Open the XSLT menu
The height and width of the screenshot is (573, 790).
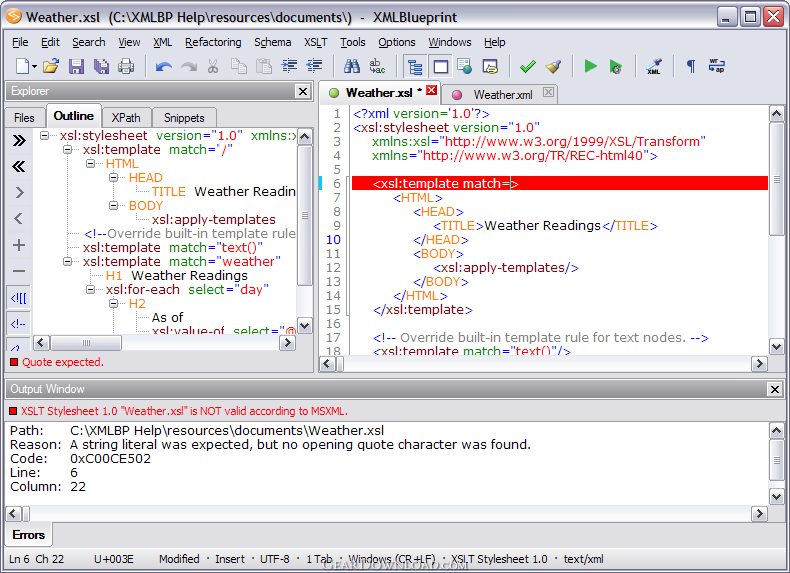(x=315, y=42)
